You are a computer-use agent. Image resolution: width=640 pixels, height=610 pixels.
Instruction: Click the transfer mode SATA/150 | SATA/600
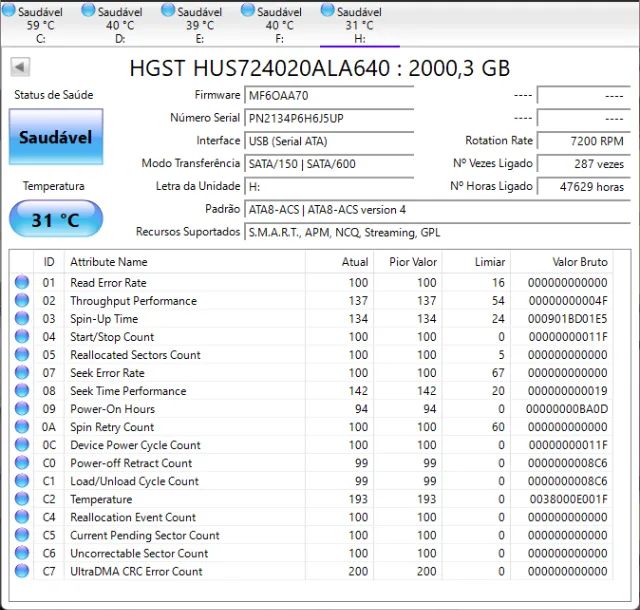[329, 164]
